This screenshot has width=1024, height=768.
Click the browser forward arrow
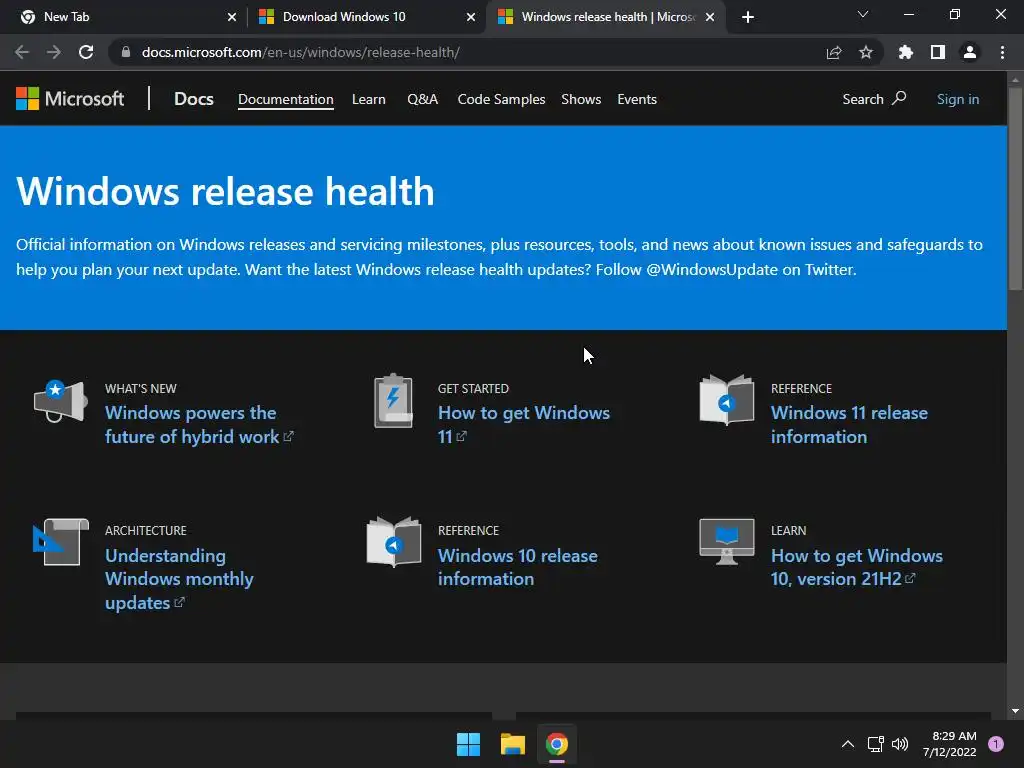pos(54,52)
